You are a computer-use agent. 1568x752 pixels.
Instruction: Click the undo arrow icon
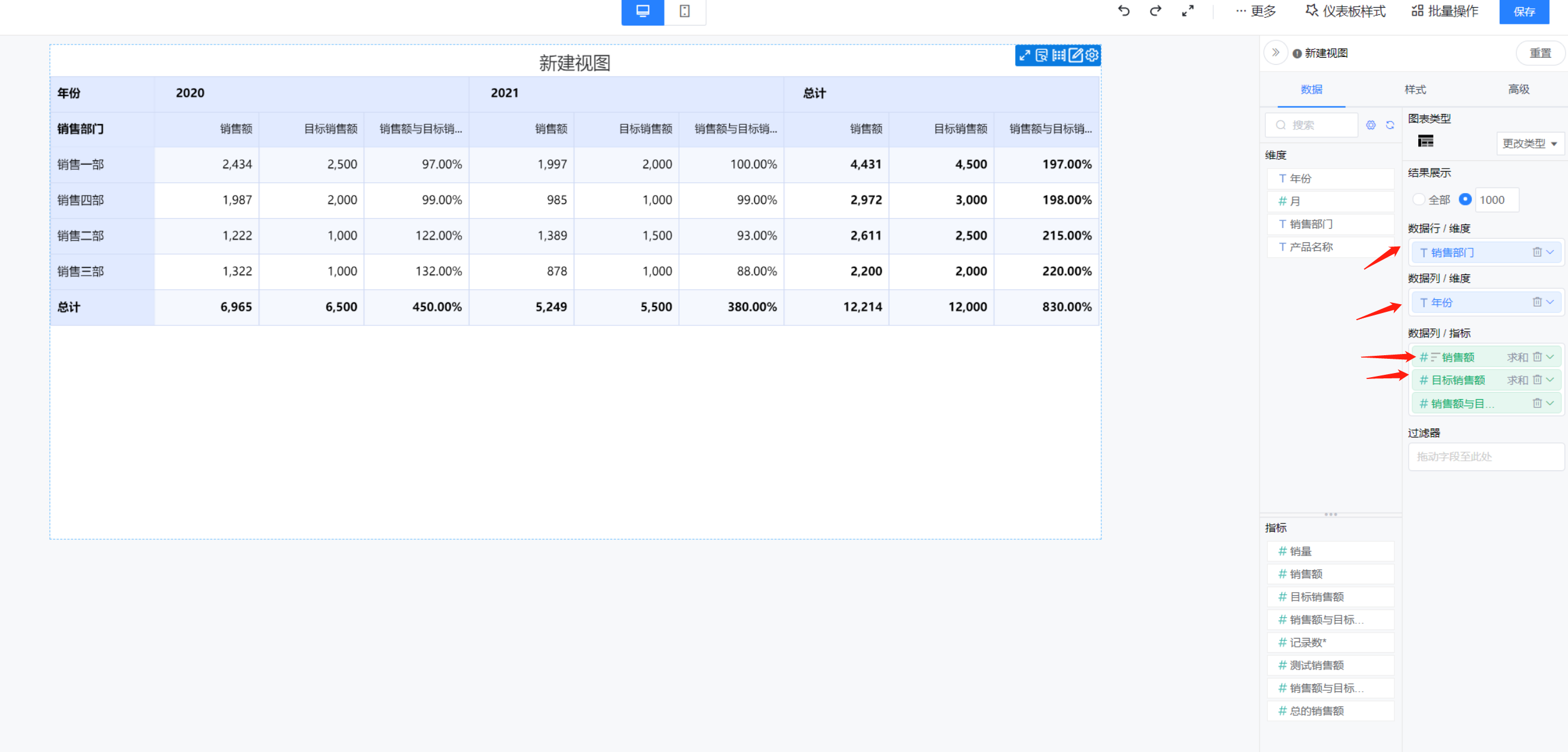click(1123, 11)
